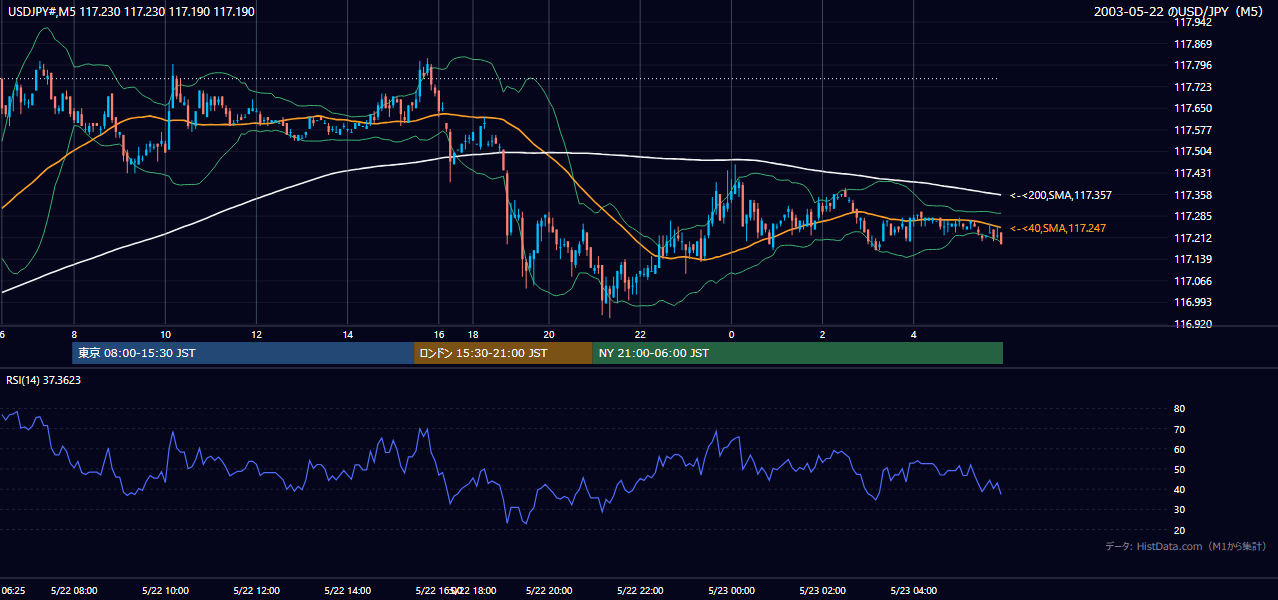1278x600 pixels.
Task: Click hour mark 14 under the price chart
Action: click(x=347, y=334)
